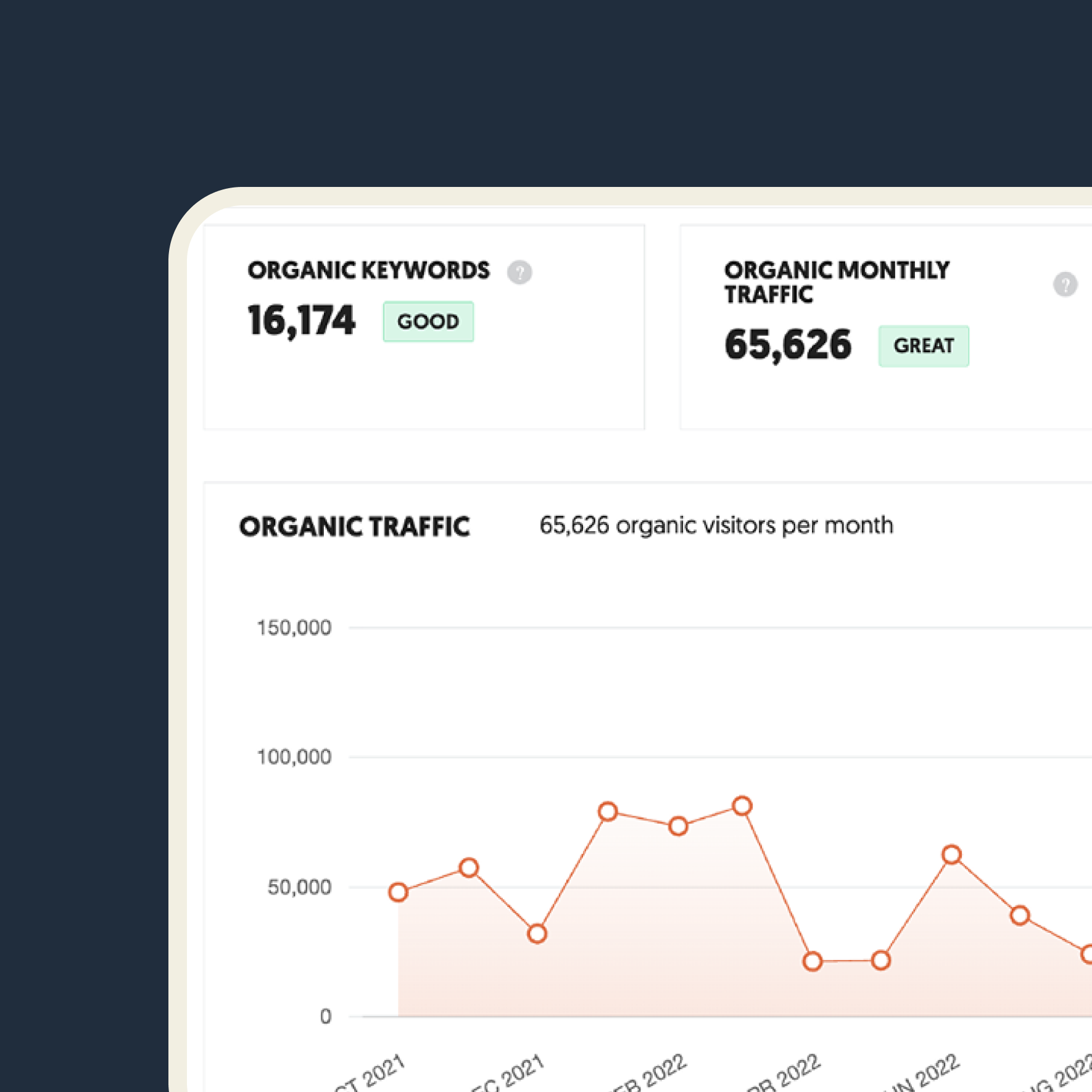Click '65,626 organic visitors per month' text
Viewport: 1092px width, 1092px height.
[x=716, y=526]
